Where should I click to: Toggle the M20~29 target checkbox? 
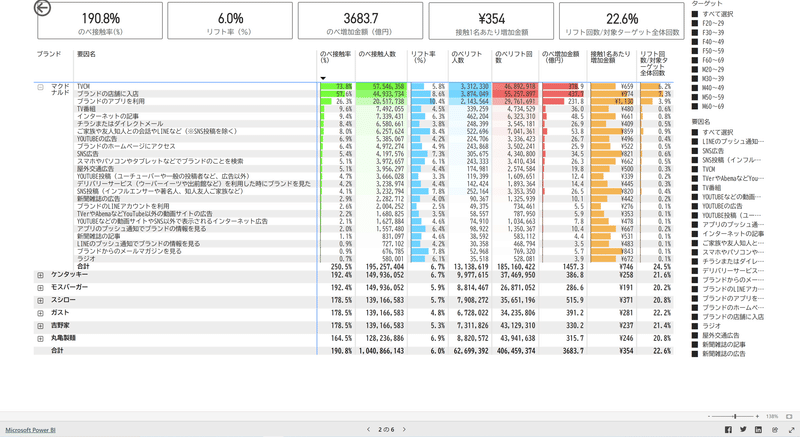[695, 69]
